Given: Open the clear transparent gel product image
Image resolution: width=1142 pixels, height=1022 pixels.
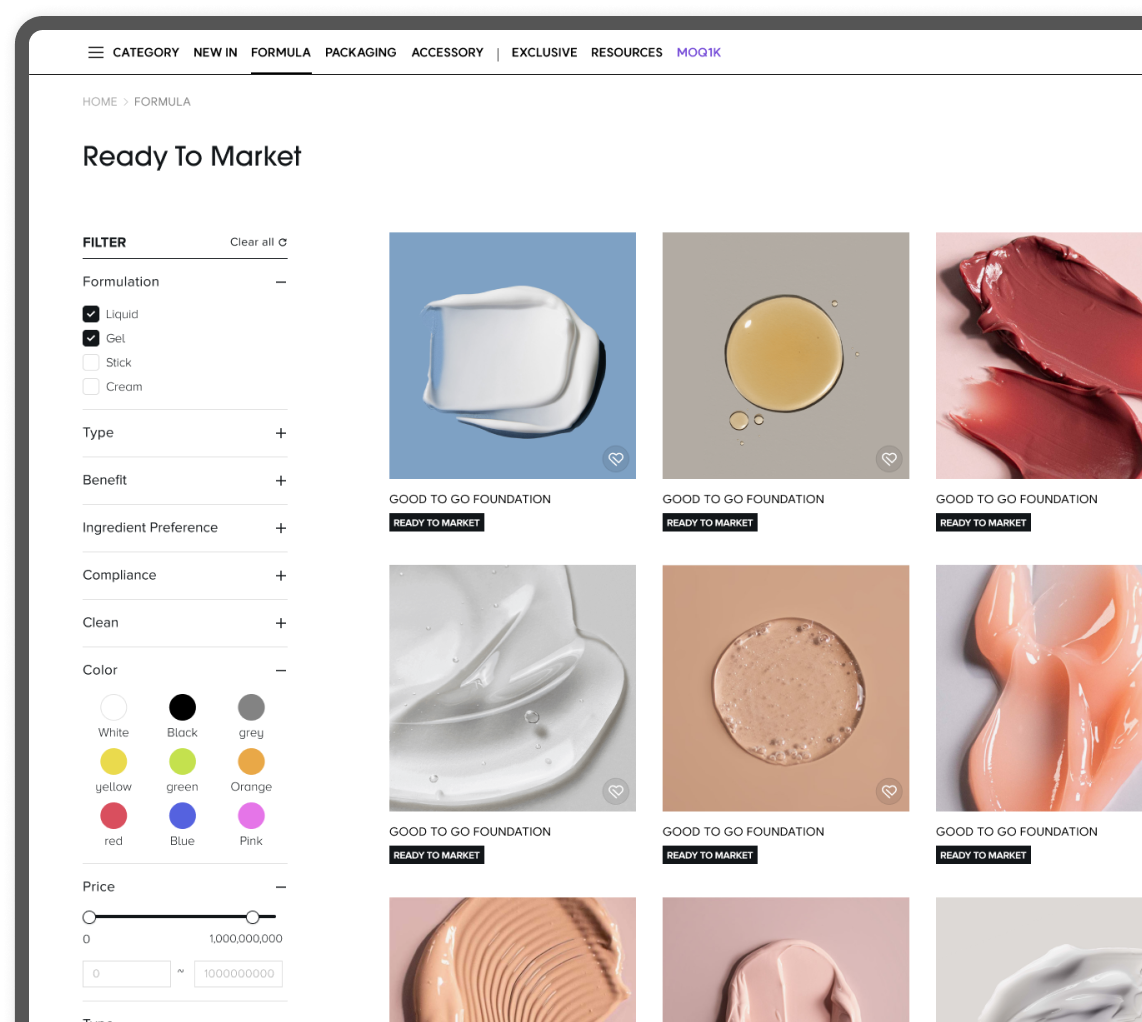Looking at the screenshot, I should (512, 688).
